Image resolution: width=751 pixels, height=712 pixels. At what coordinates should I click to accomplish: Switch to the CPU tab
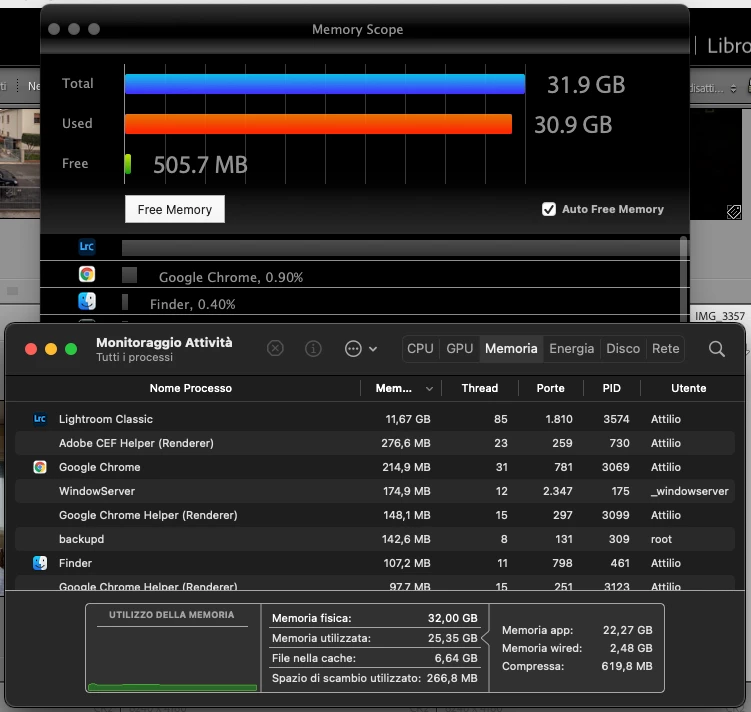pos(420,349)
